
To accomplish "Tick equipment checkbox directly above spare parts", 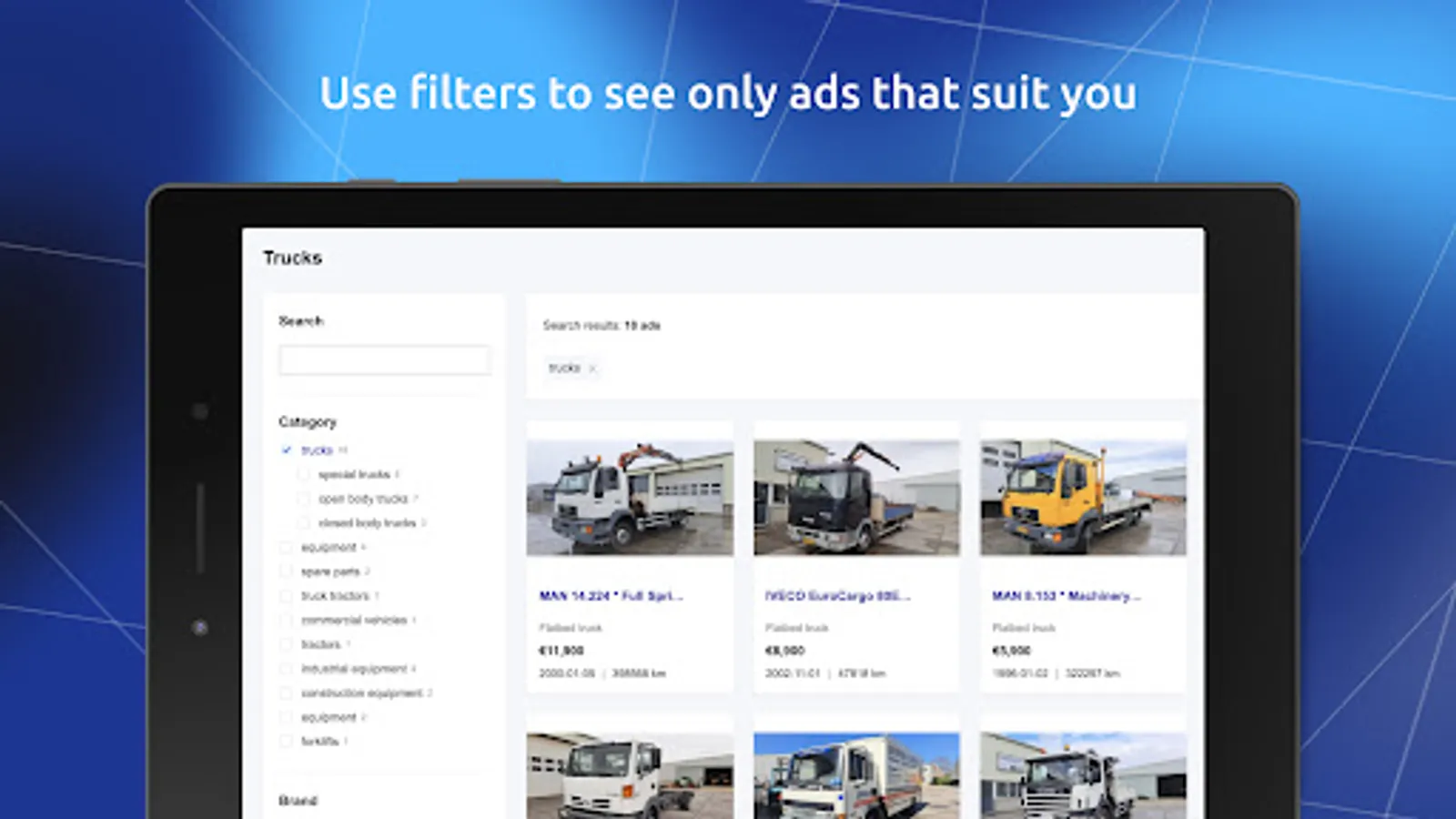I will click(287, 548).
